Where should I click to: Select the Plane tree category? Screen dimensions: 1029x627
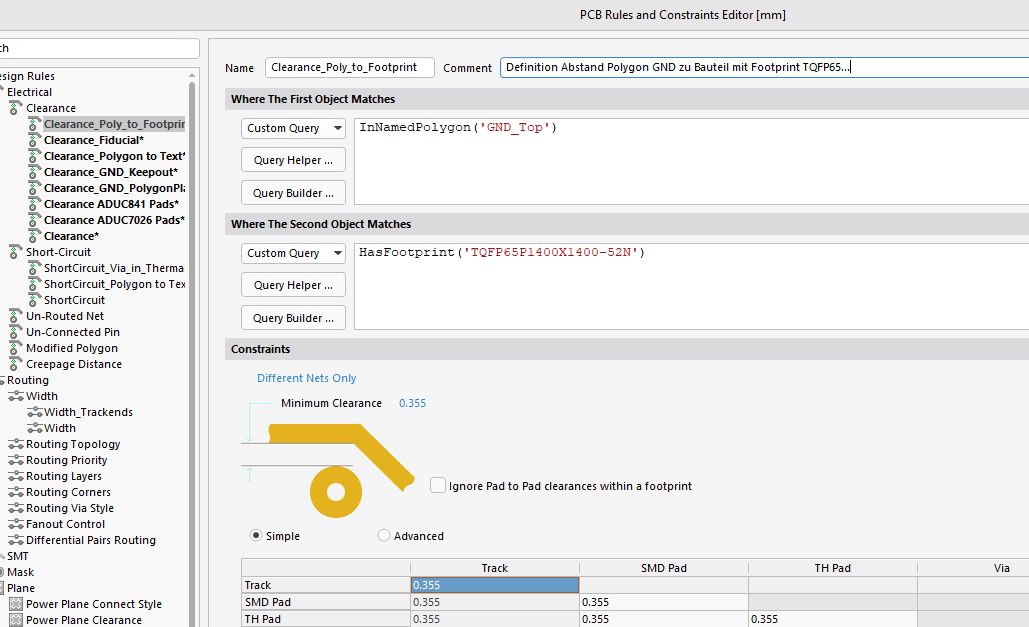point(21,588)
